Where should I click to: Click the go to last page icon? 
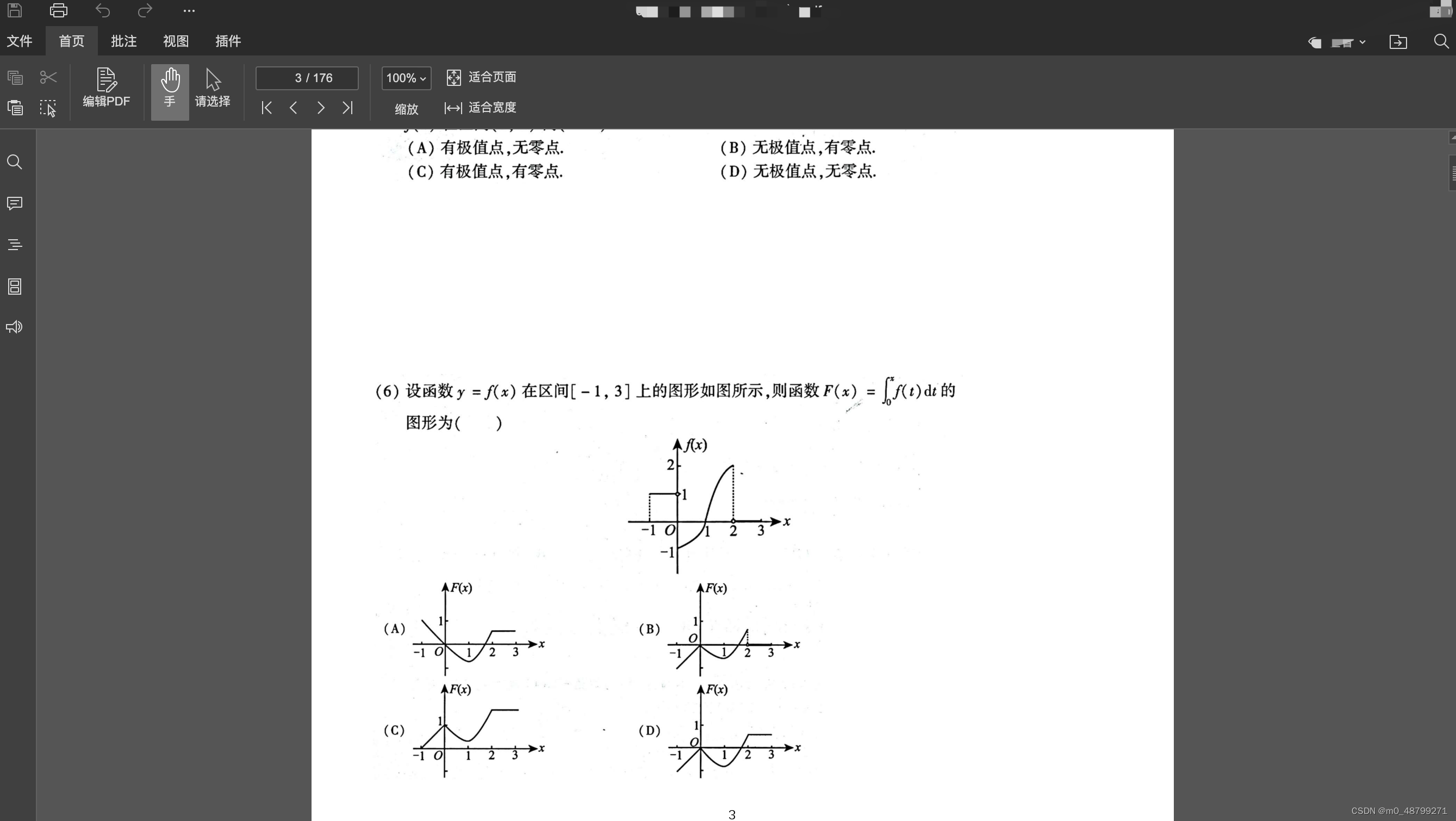click(x=348, y=108)
